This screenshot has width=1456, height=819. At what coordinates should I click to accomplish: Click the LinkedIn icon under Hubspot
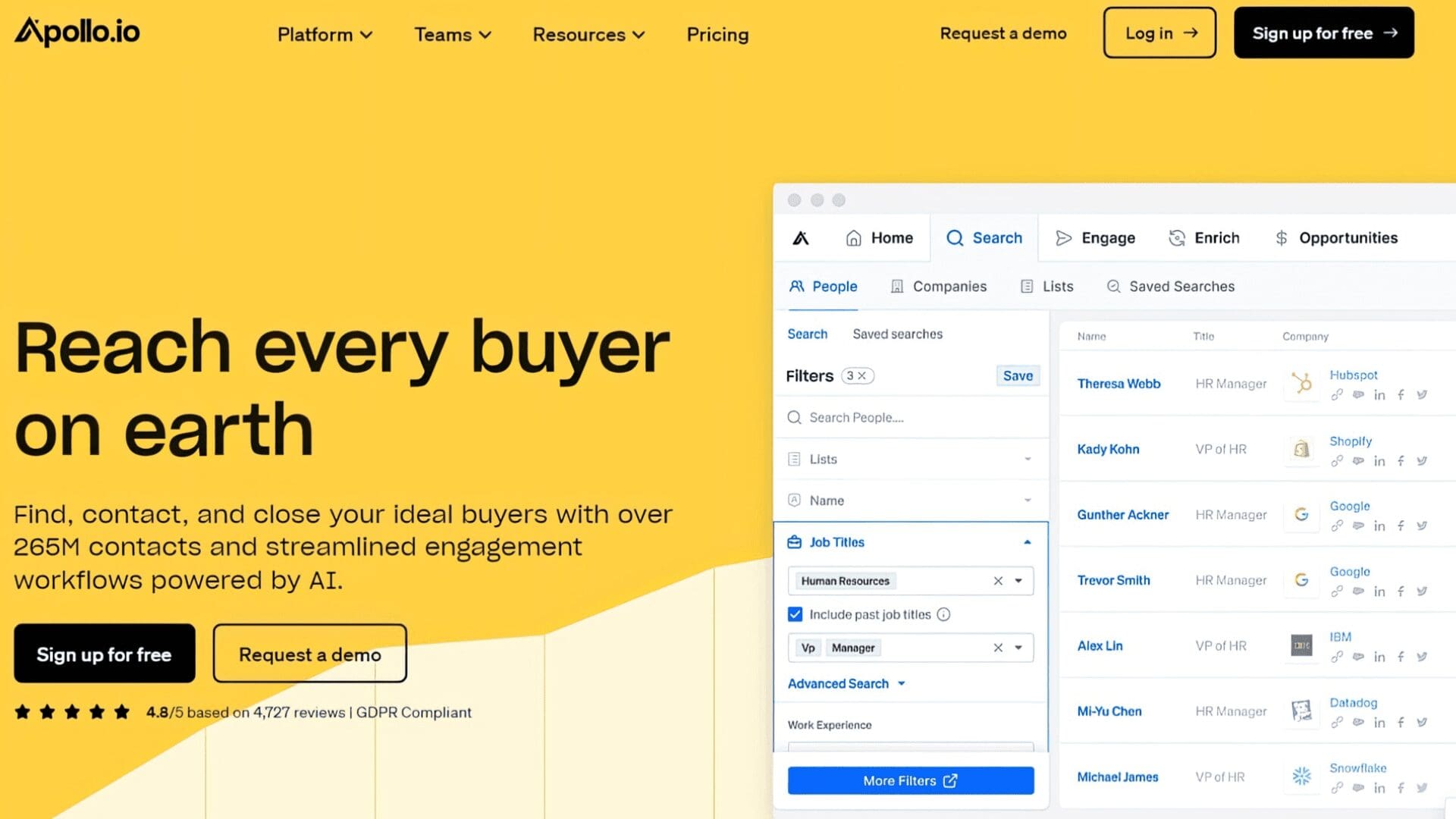tap(1379, 395)
